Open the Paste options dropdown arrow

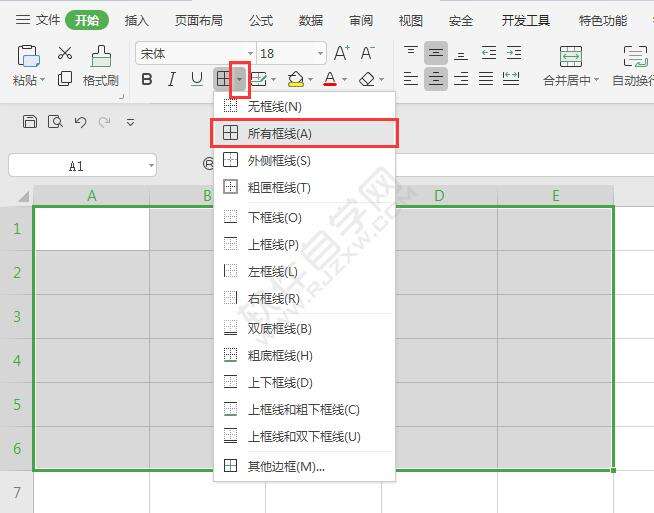tap(42, 79)
